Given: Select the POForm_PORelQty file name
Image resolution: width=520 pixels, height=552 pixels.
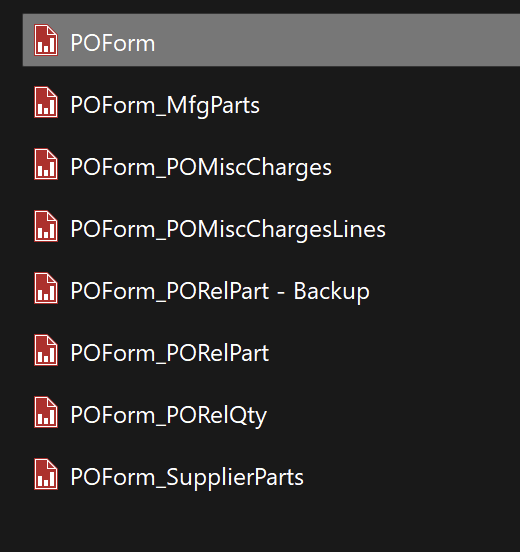Looking at the screenshot, I should tap(169, 416).
